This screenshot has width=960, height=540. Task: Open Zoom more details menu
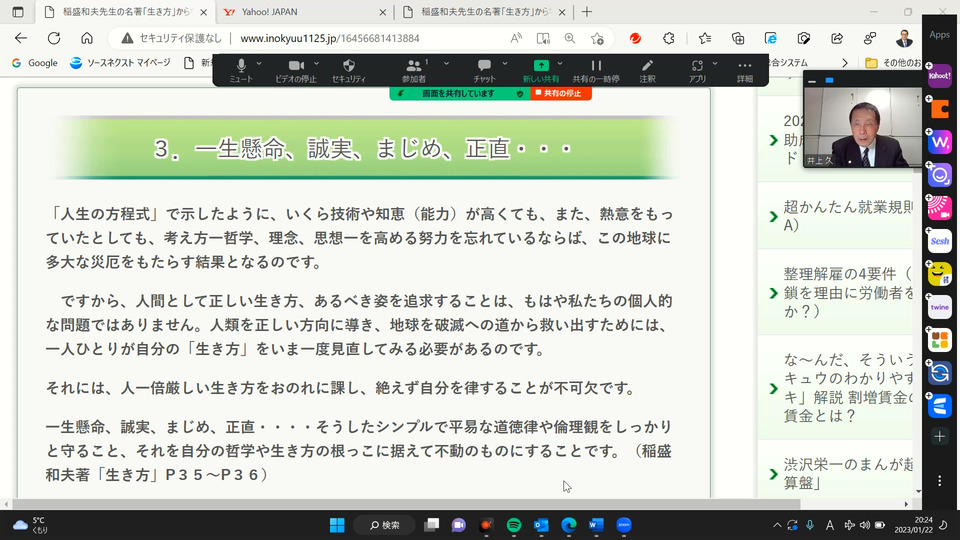click(744, 71)
